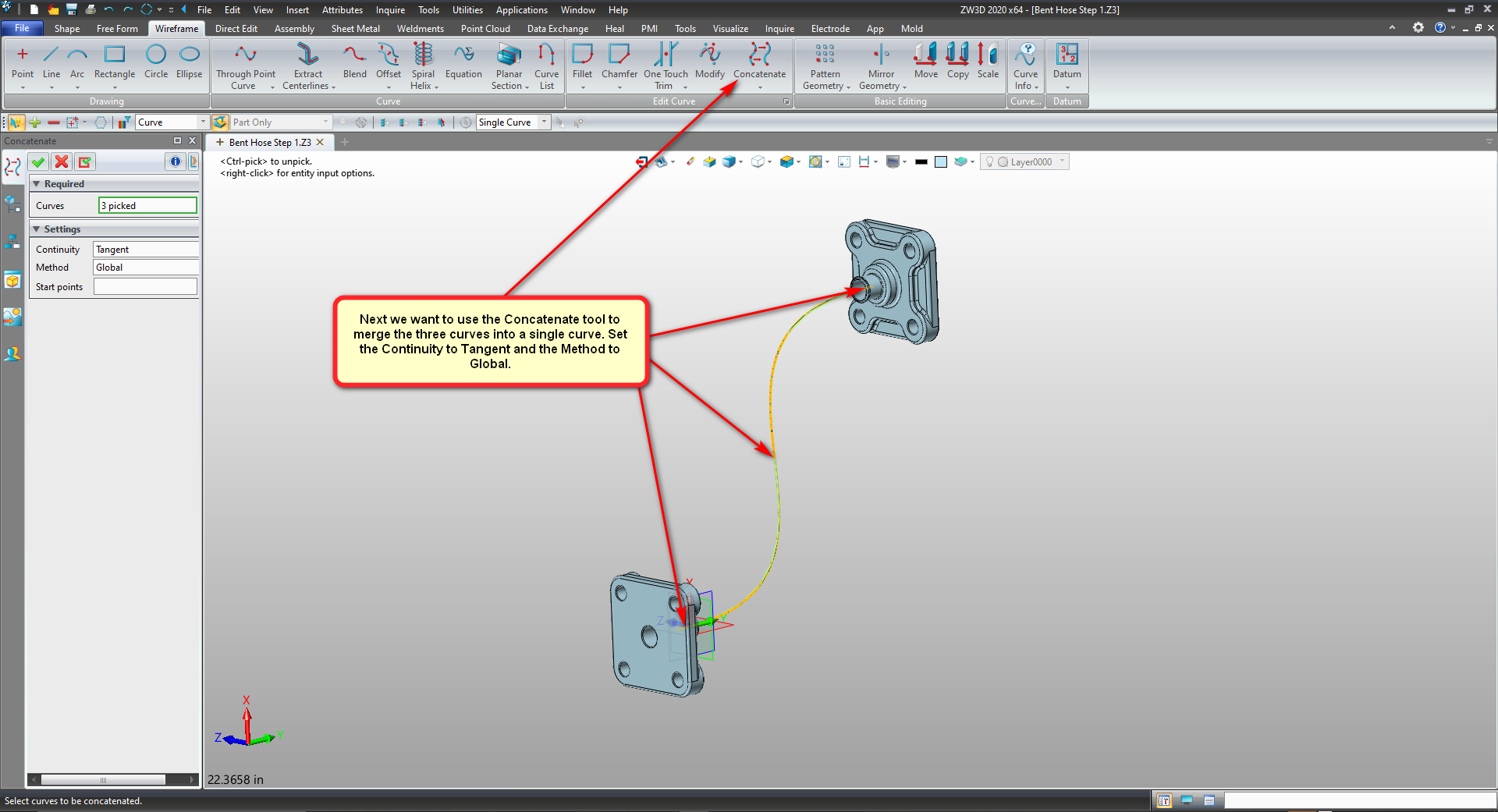Click the black line color swatch

pyautogui.click(x=921, y=162)
